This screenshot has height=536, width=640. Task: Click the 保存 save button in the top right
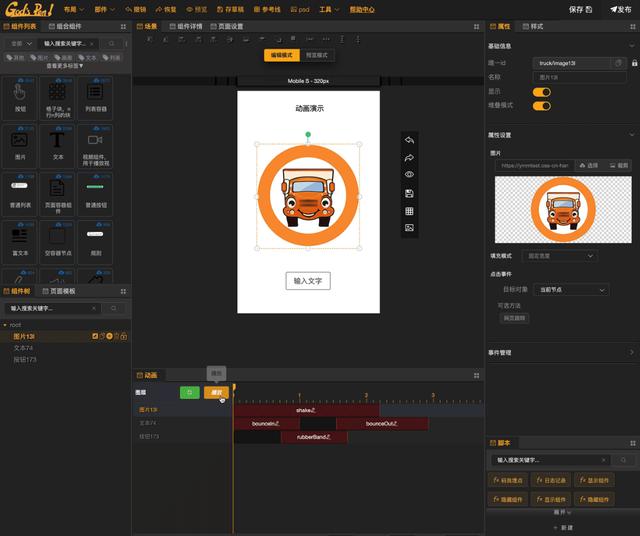pos(580,9)
